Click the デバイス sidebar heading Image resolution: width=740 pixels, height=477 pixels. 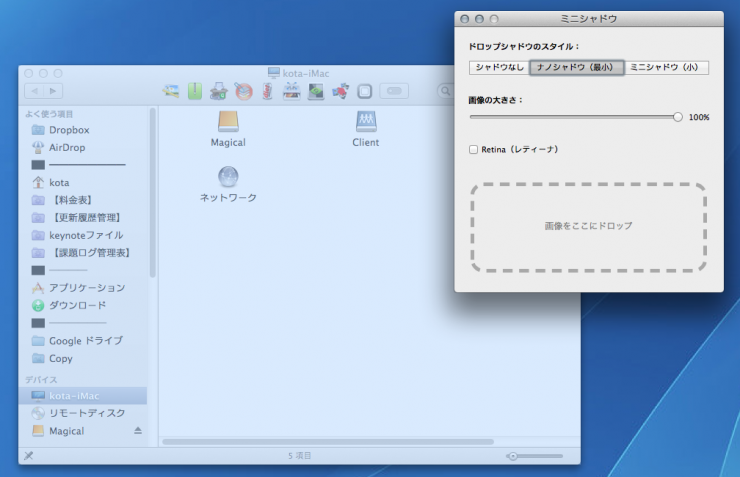pyautogui.click(x=41, y=380)
